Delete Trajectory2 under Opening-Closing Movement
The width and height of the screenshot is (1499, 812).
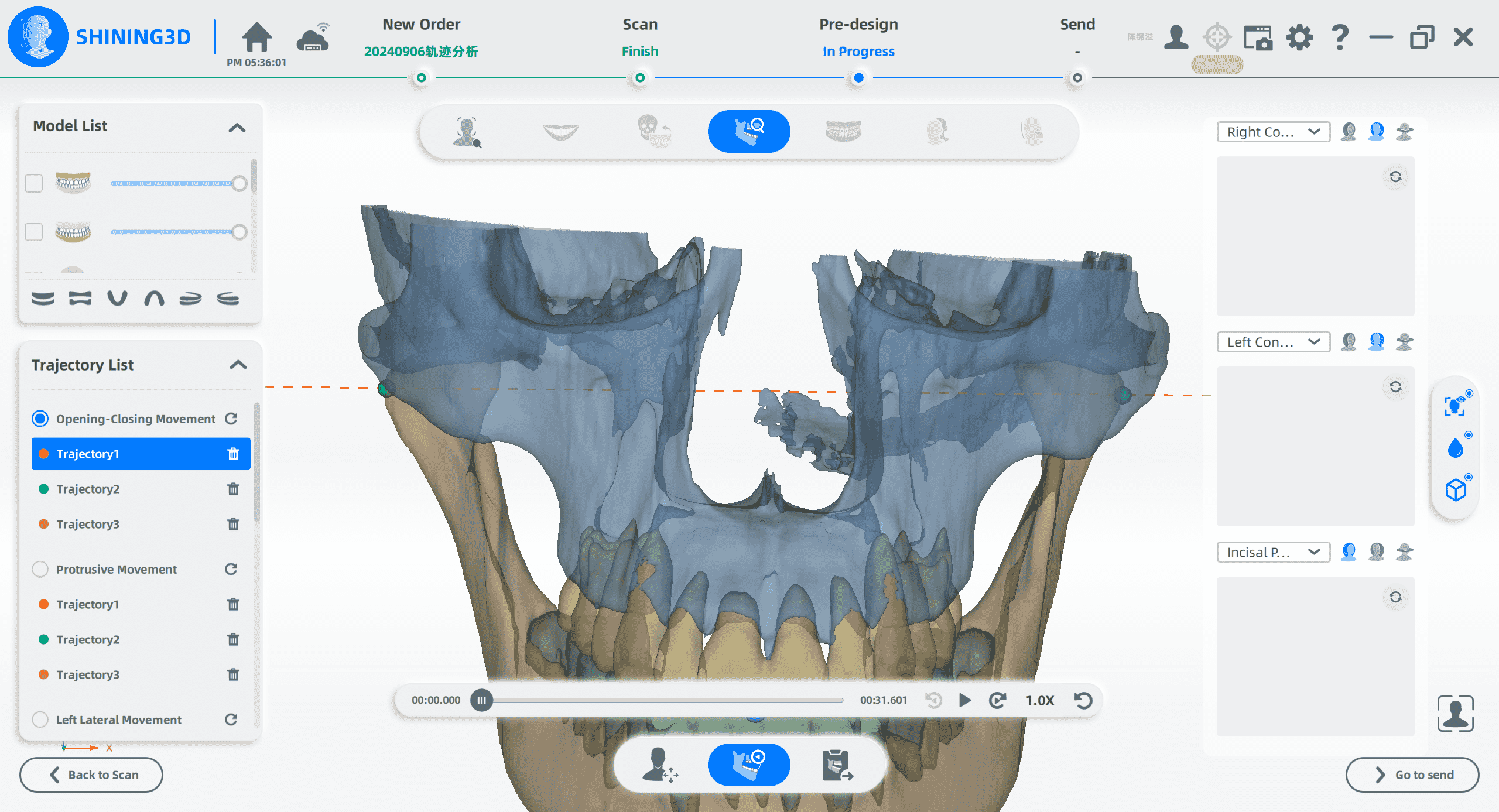click(233, 489)
